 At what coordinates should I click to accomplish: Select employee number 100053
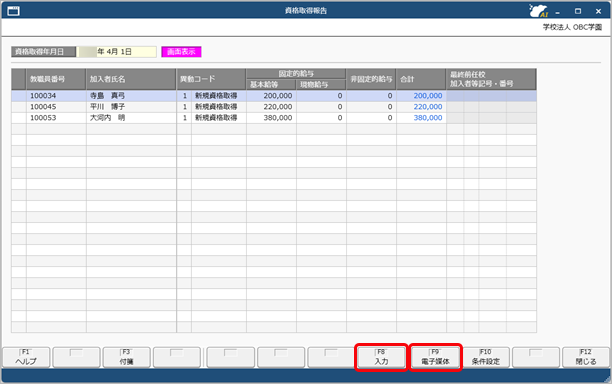(x=43, y=117)
